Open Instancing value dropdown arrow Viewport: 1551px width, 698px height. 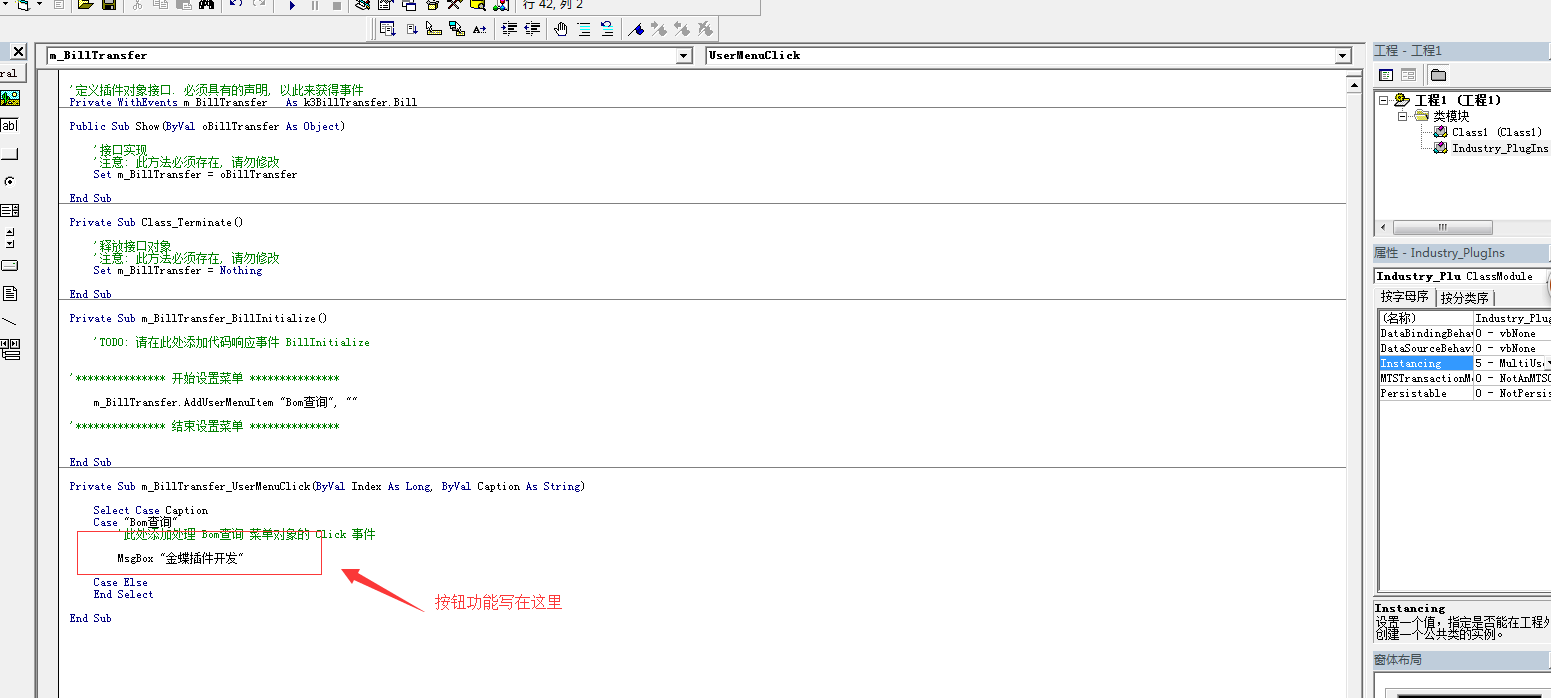[1547, 363]
